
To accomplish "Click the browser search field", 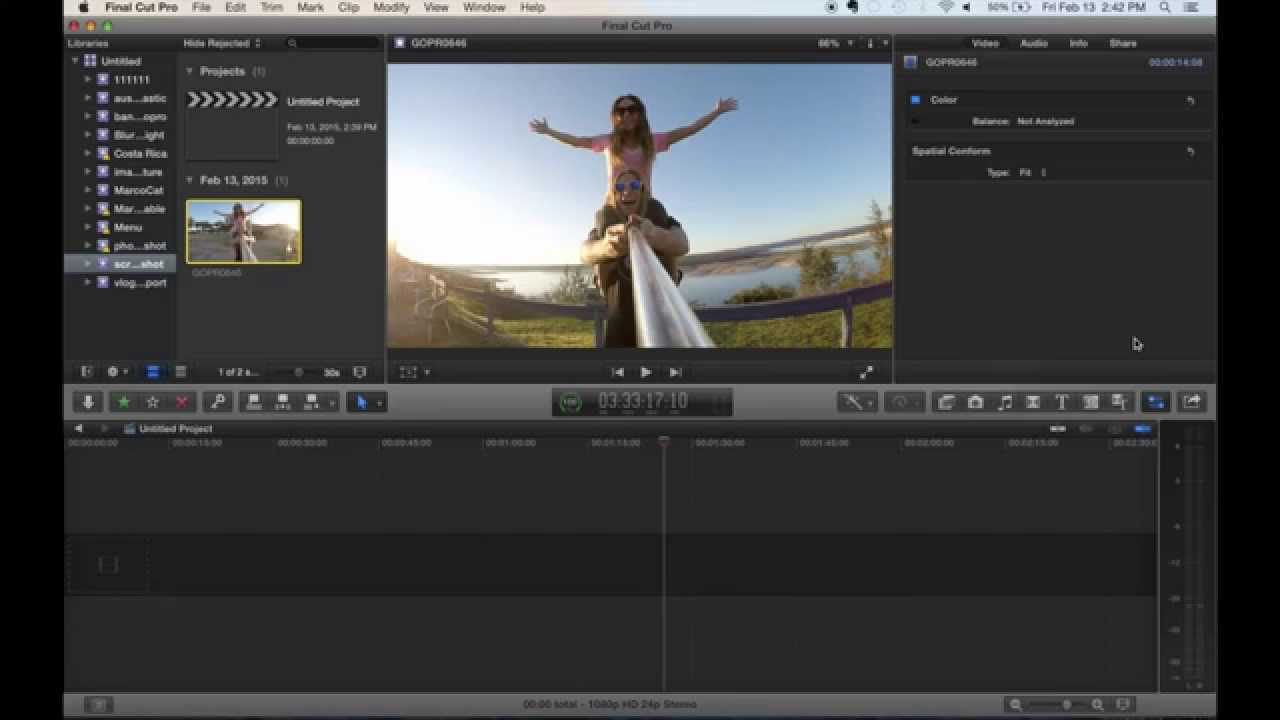I will click(332, 43).
